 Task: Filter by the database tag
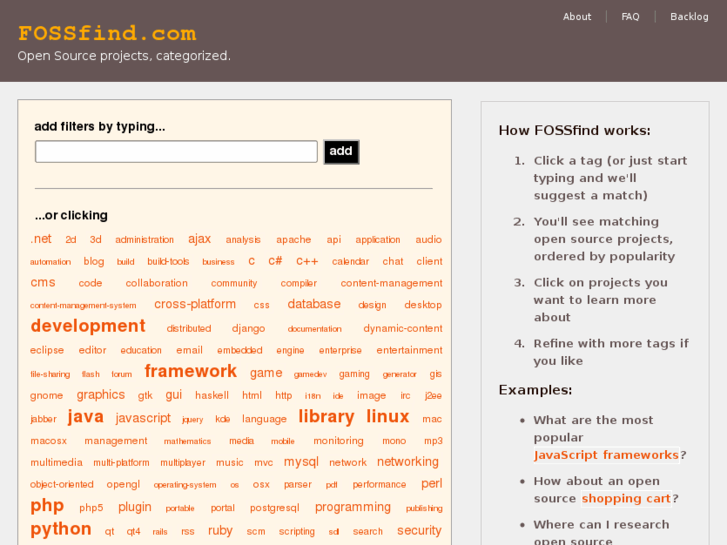tap(314, 304)
